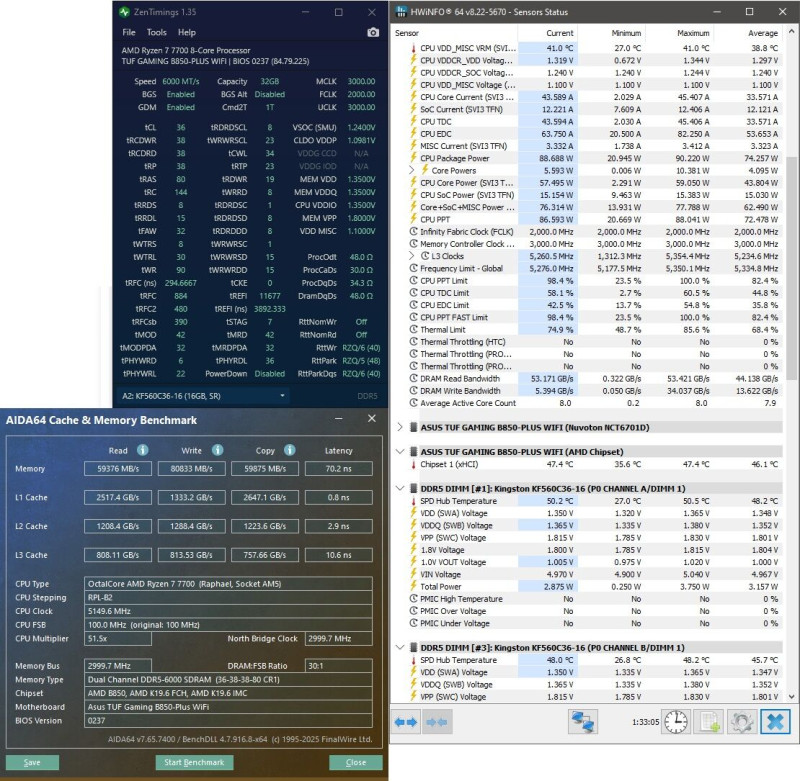The image size is (800, 781).
Task: Click the ZenTimings app logo icon
Action: [124, 12]
